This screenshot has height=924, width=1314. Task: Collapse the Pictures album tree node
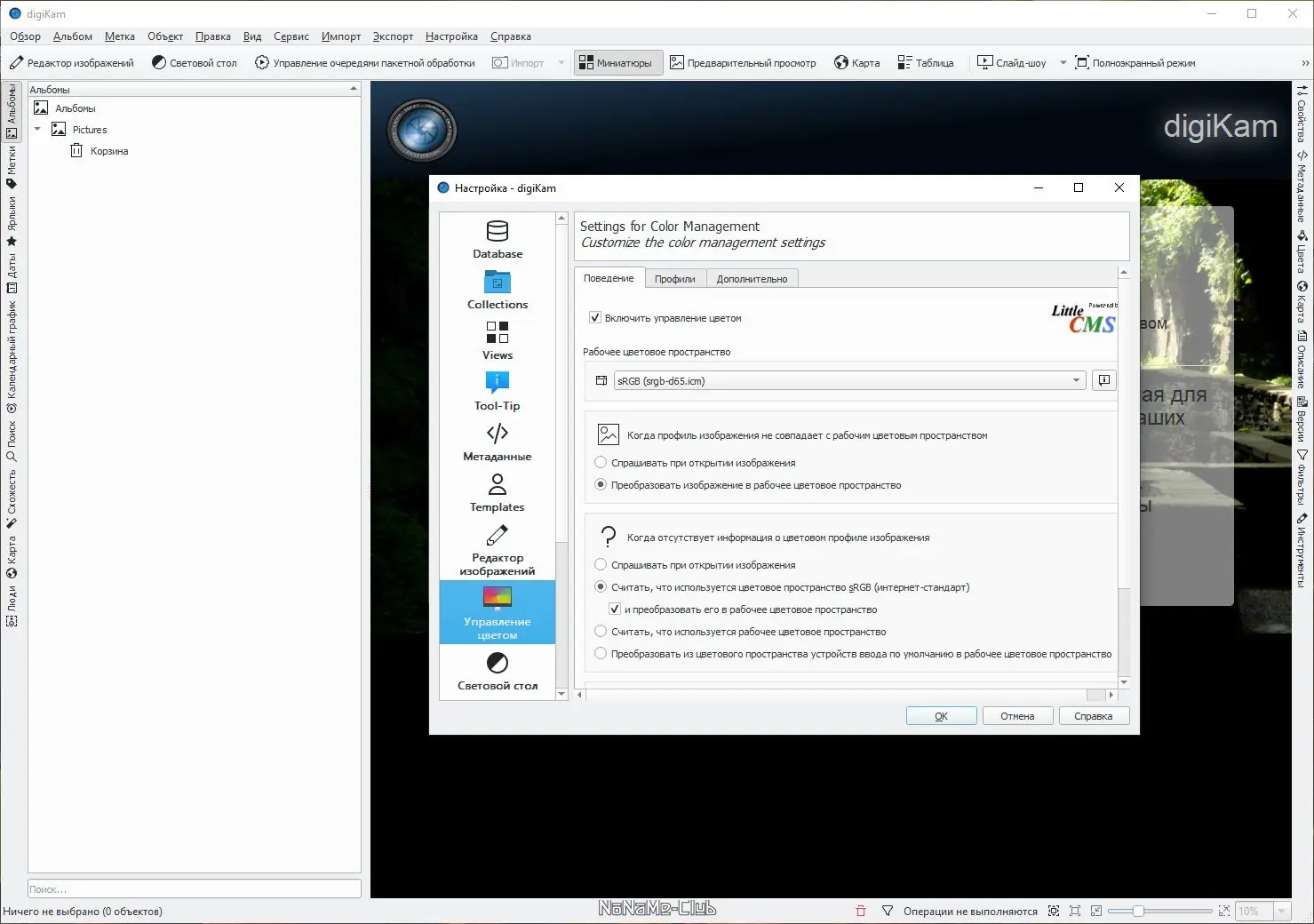coord(37,129)
